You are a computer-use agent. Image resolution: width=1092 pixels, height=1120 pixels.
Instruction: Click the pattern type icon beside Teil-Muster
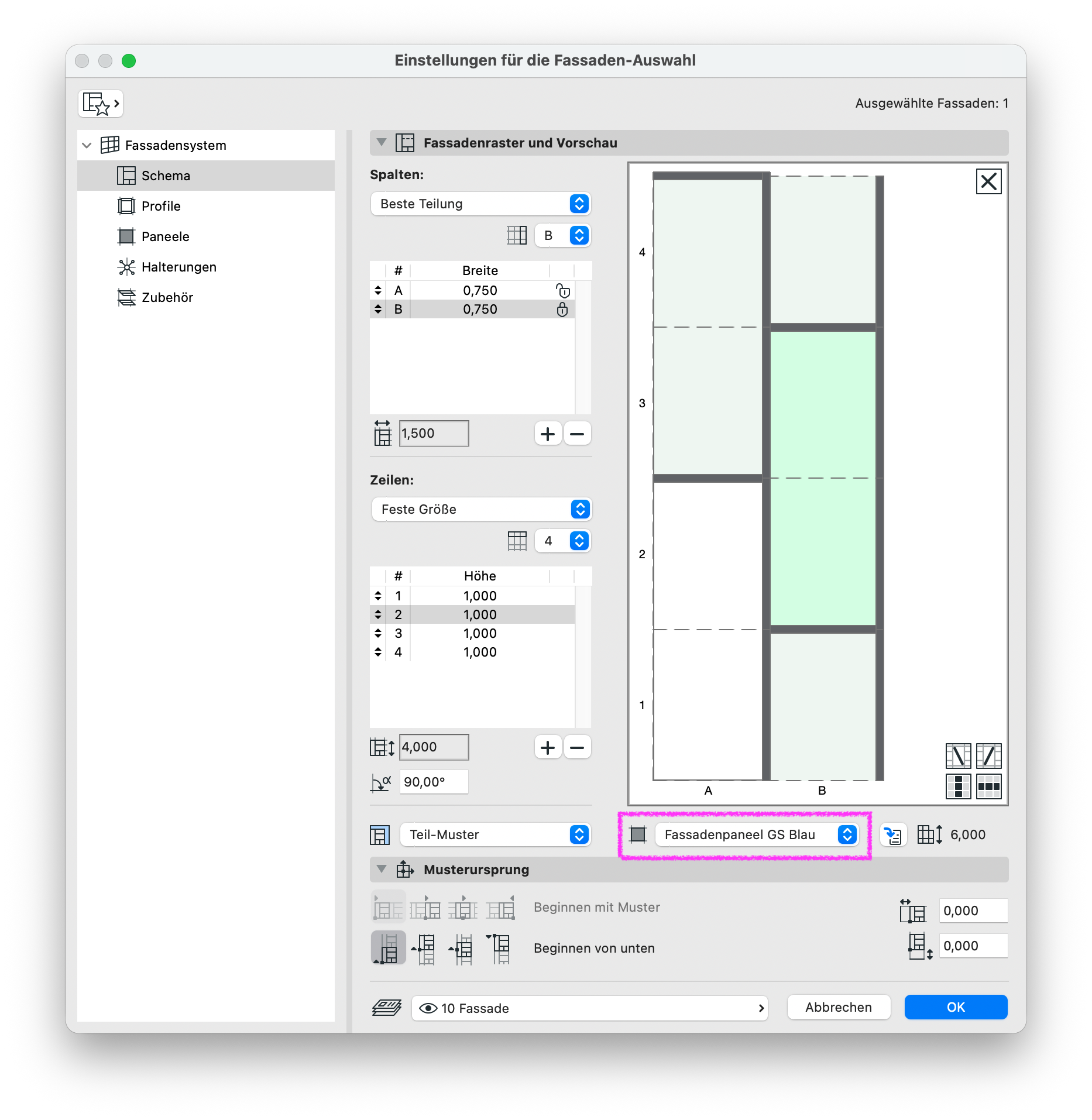[380, 835]
